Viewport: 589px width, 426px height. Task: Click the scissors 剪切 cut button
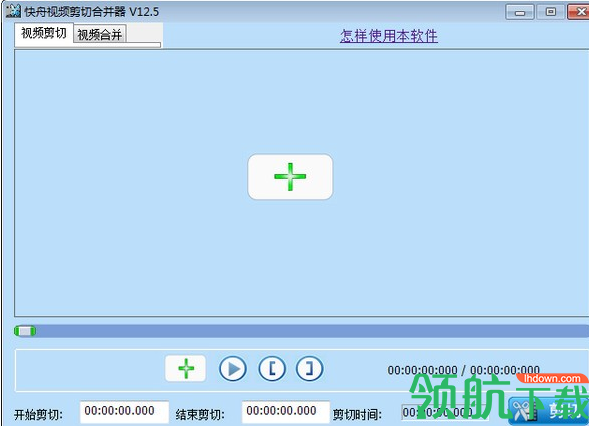548,411
